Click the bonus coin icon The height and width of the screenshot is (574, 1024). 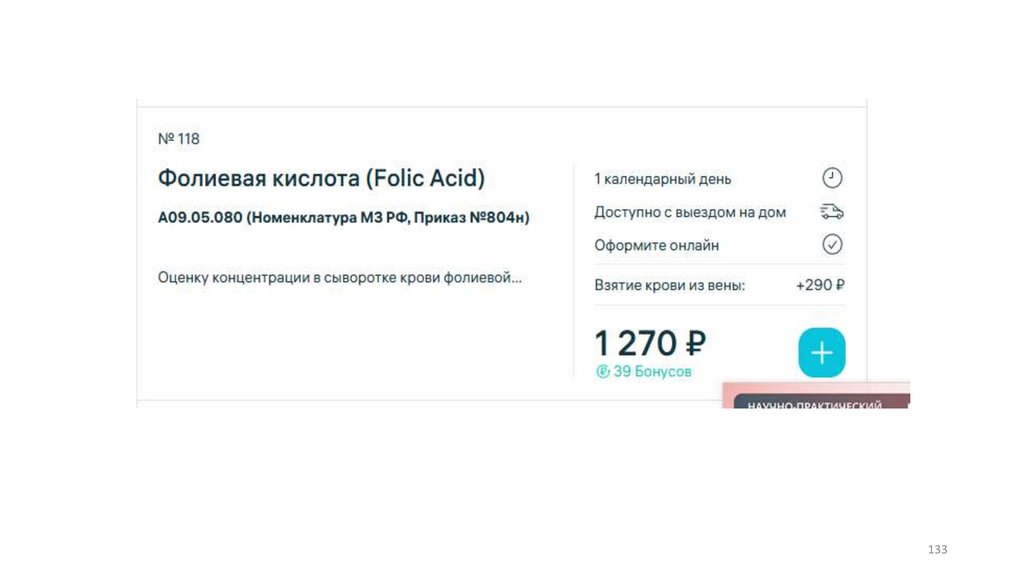[603, 372]
